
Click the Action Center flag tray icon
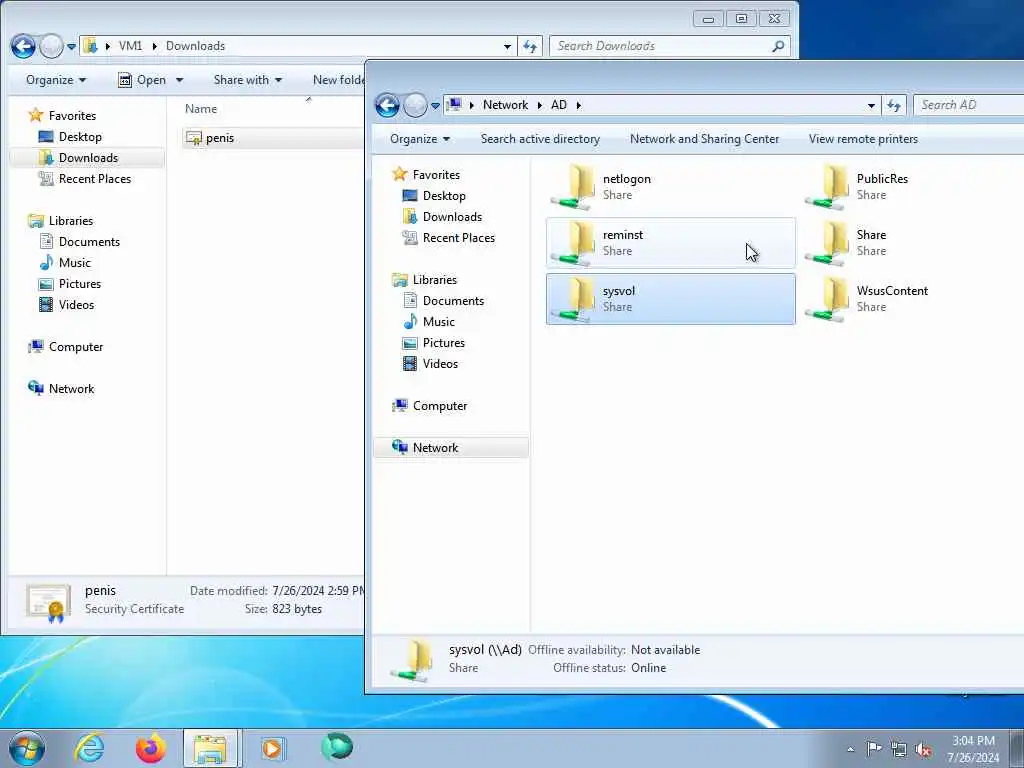point(873,748)
